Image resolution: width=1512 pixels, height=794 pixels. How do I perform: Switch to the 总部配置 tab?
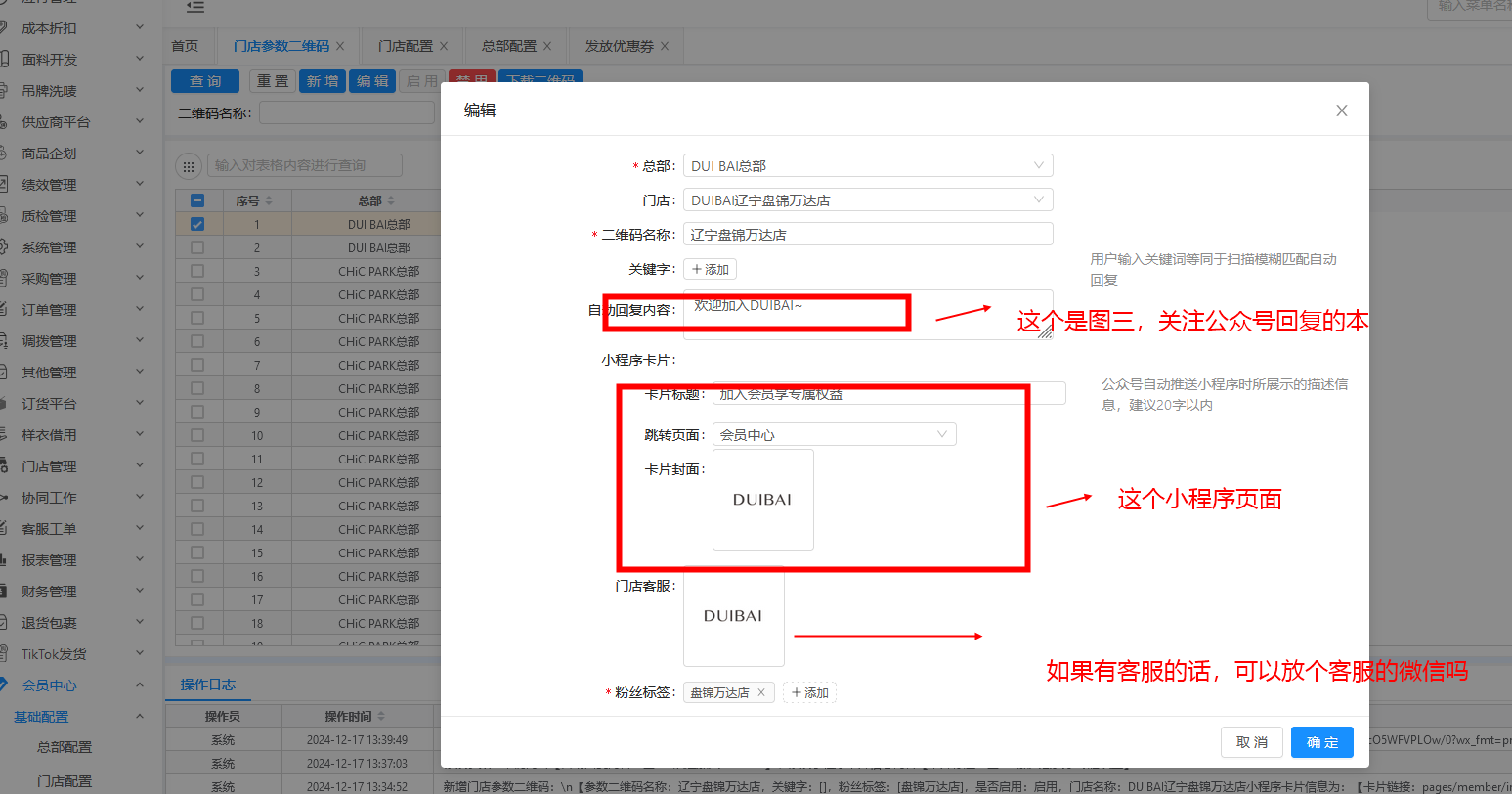pos(508,46)
